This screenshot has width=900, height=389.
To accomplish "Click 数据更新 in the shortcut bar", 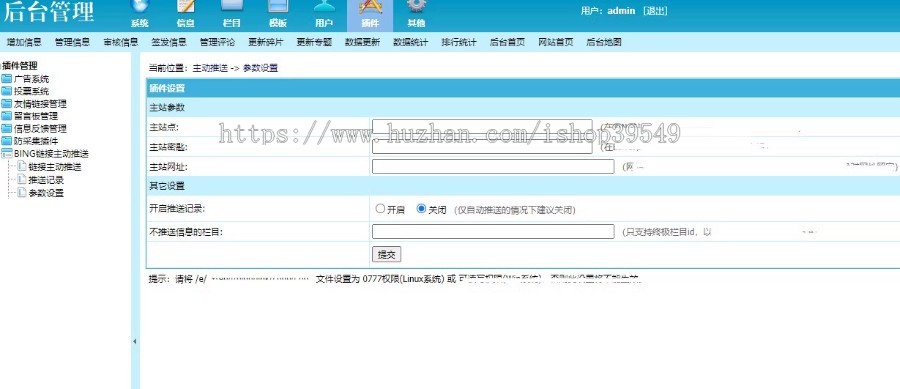I will [x=362, y=42].
